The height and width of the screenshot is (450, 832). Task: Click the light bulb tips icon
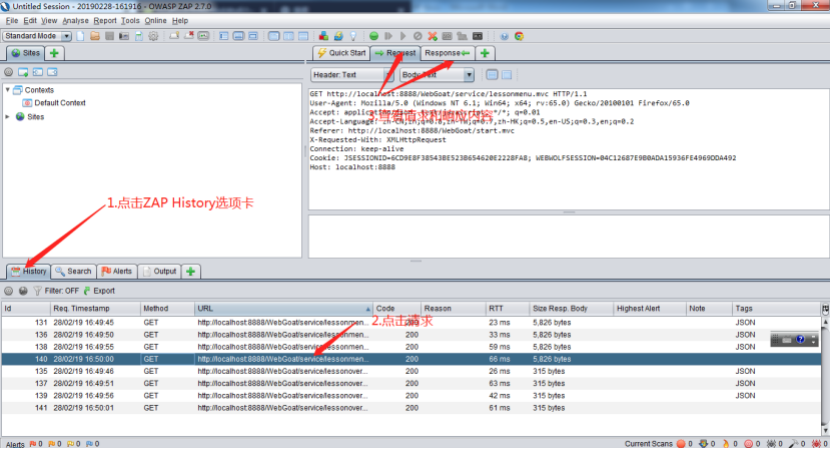click(353, 36)
